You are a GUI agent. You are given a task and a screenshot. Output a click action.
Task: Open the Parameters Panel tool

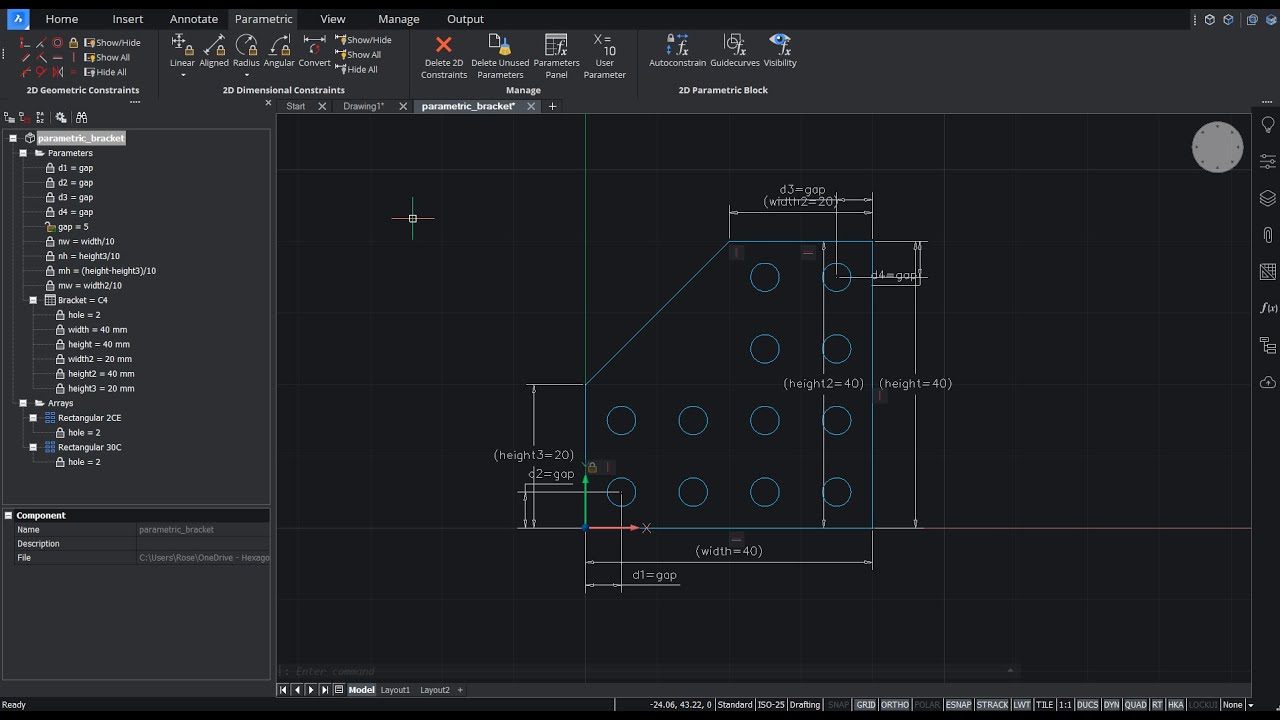[556, 57]
